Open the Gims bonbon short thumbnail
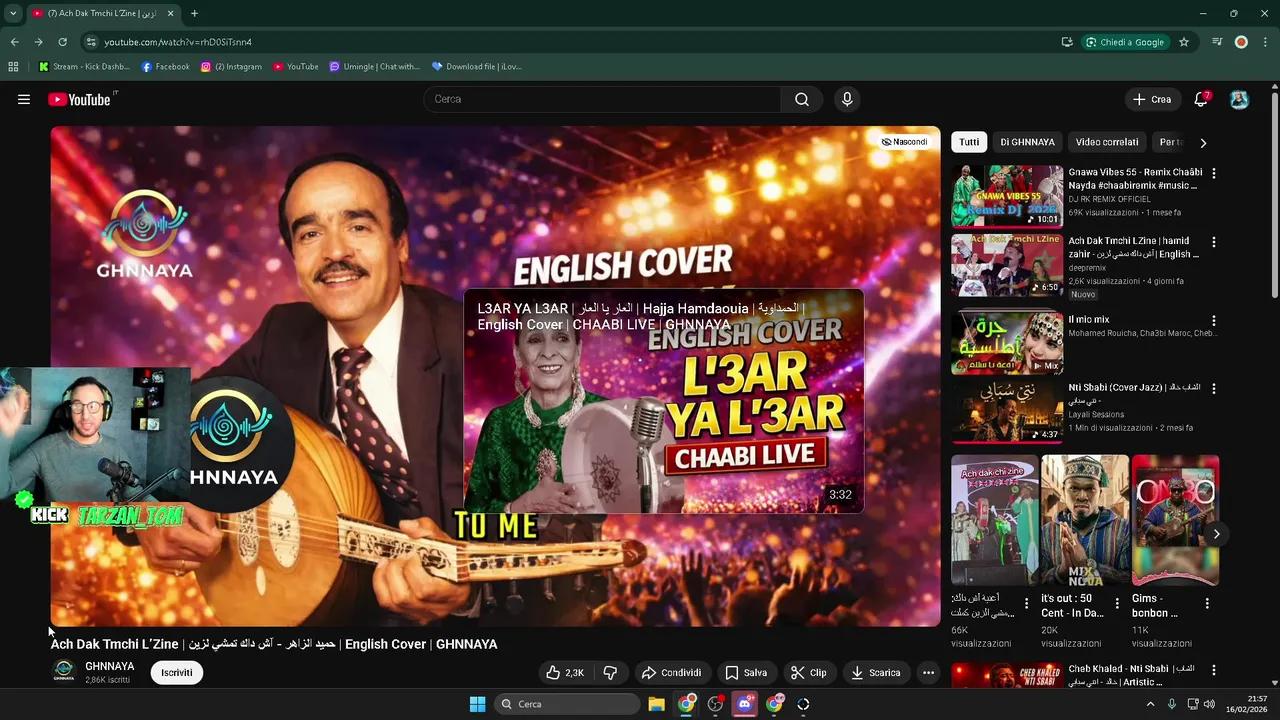Viewport: 1280px width, 720px height. click(x=1175, y=520)
